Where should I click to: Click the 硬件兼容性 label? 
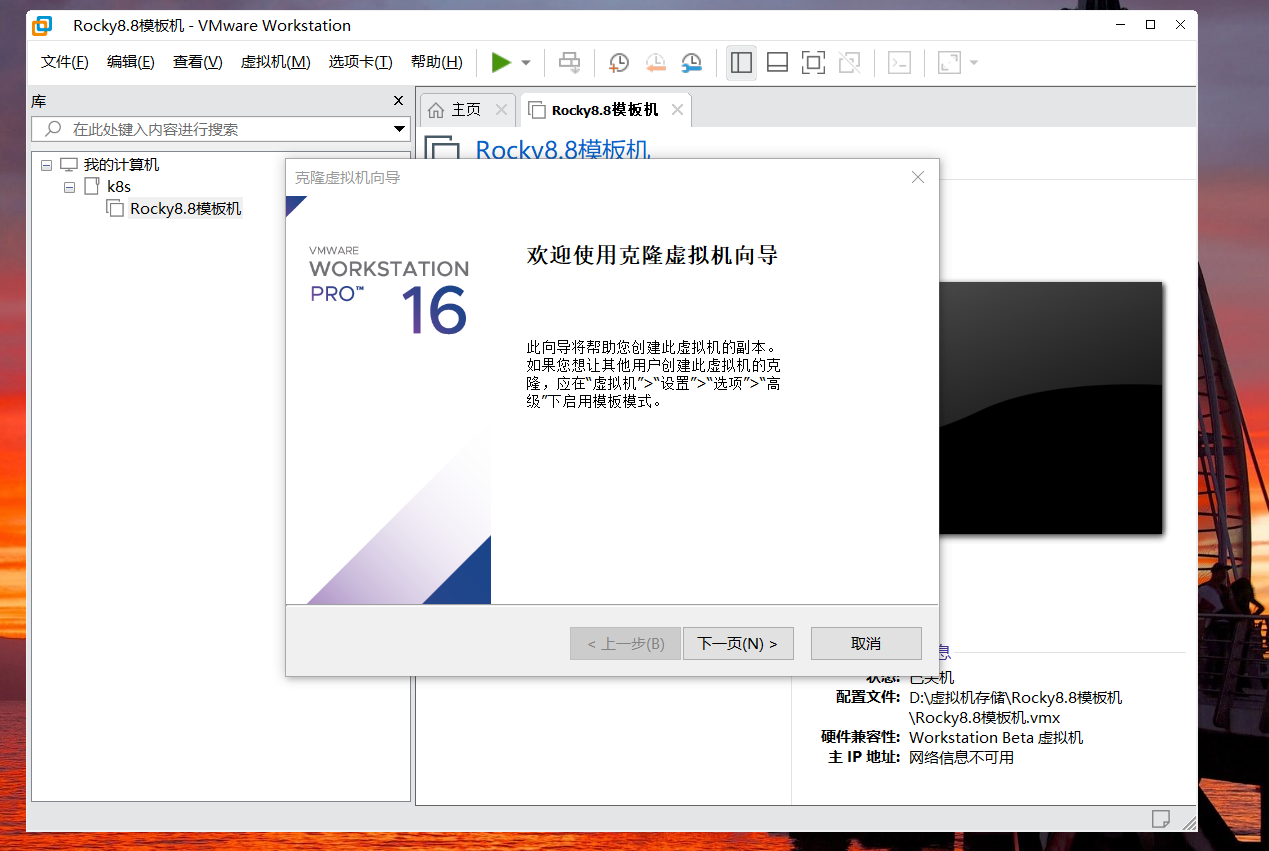pyautogui.click(x=861, y=738)
